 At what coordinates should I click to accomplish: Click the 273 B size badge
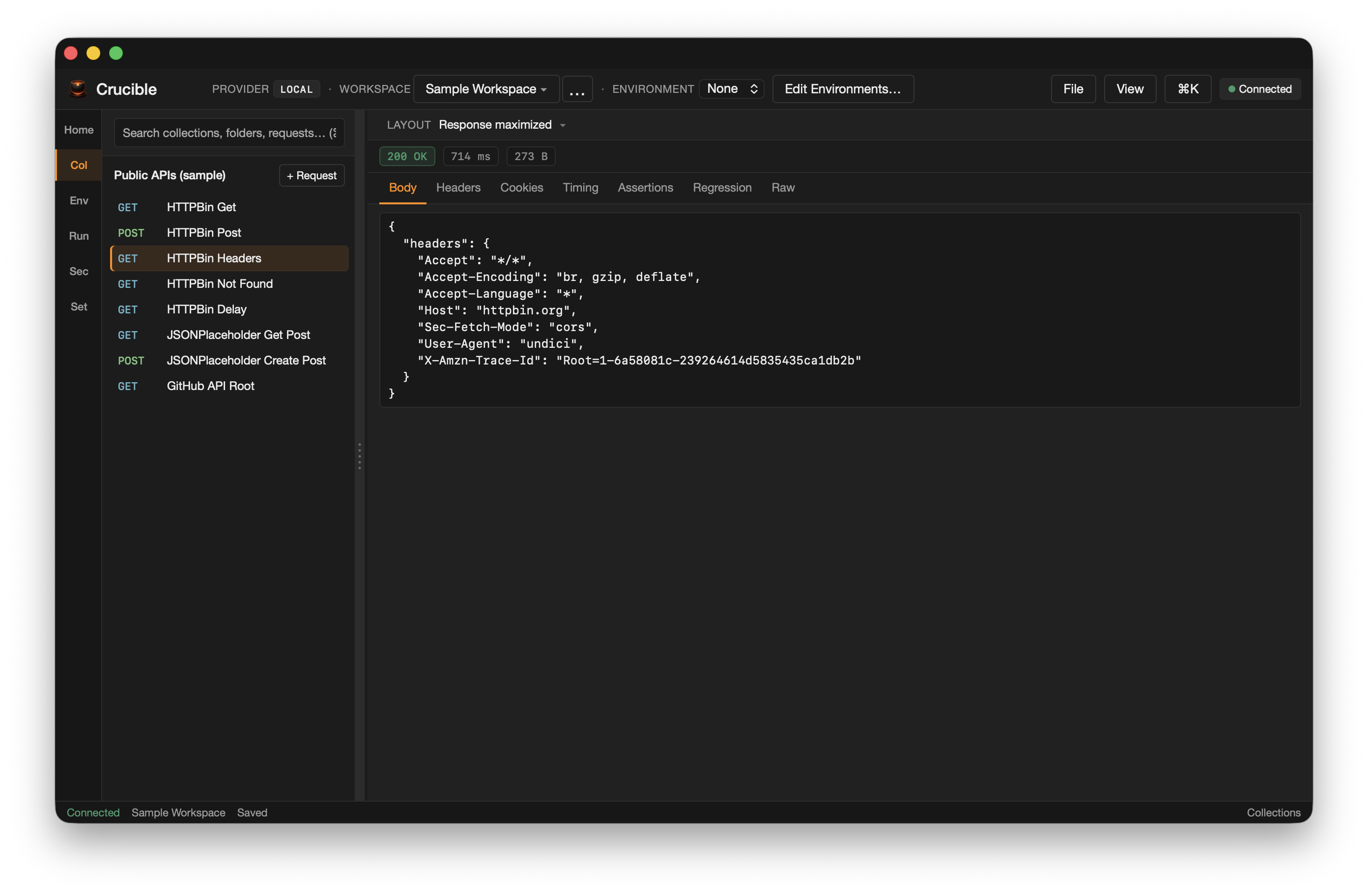click(x=531, y=156)
